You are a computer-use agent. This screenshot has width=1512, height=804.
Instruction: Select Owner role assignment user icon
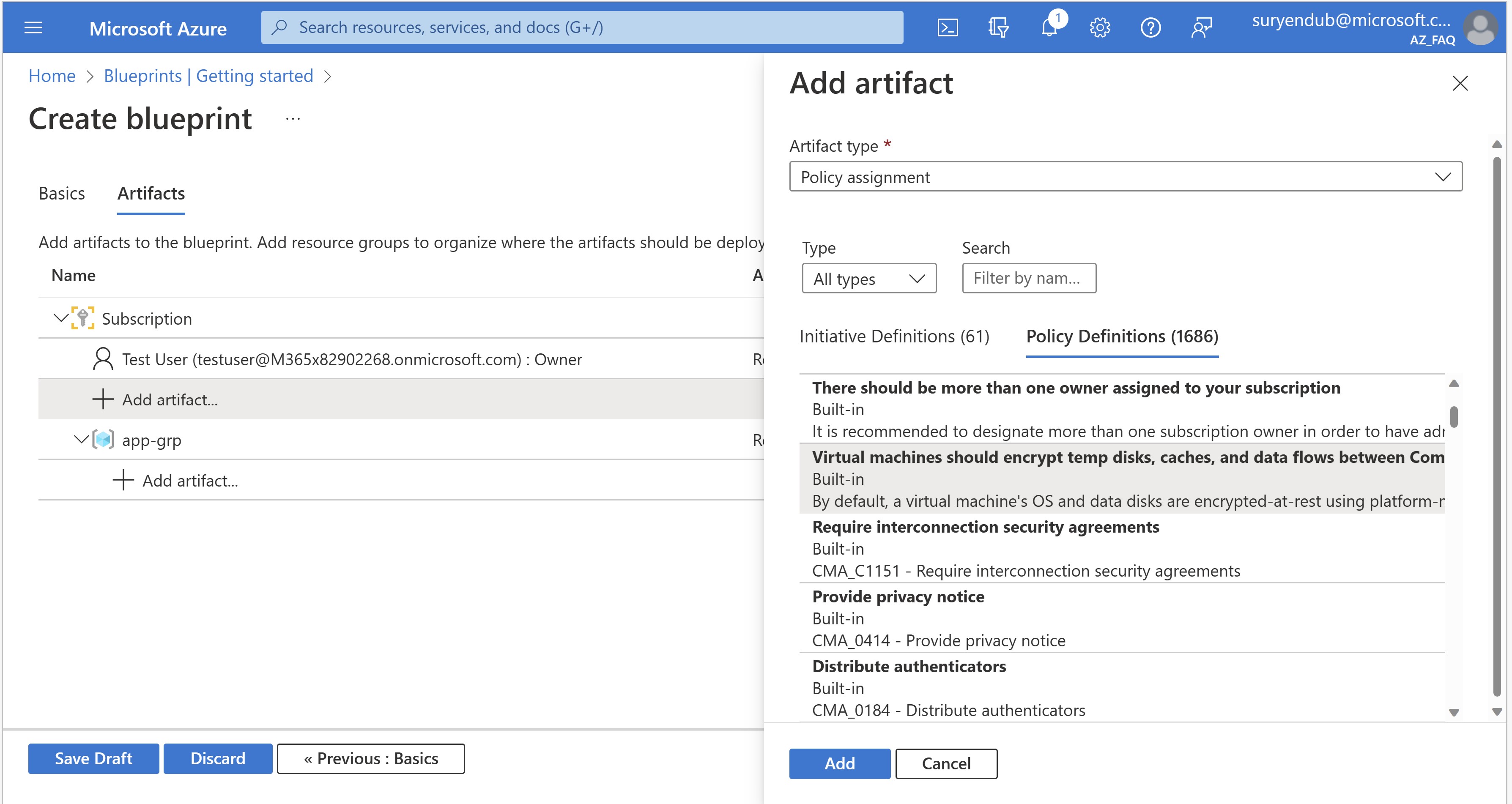[x=101, y=358]
